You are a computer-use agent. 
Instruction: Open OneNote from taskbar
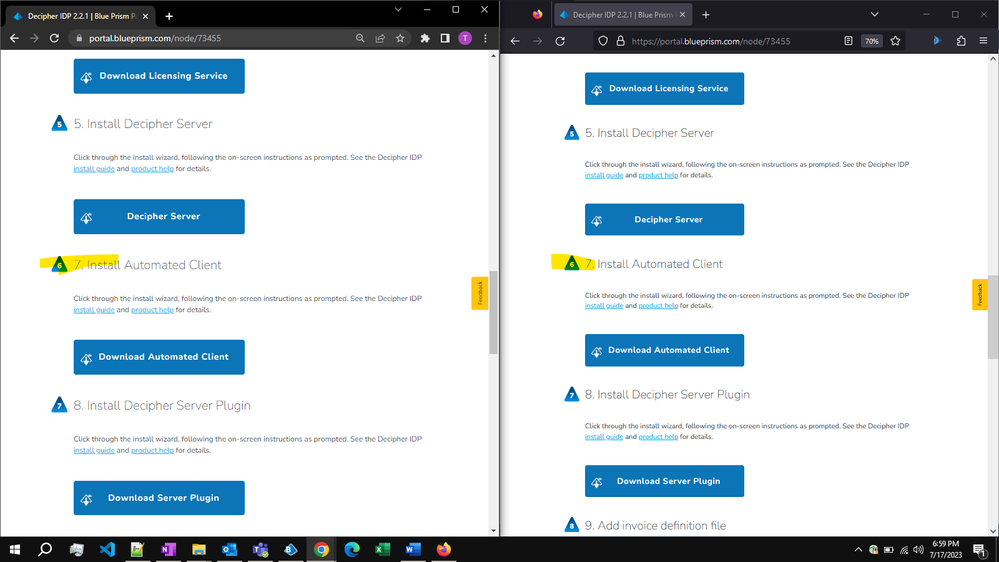pos(168,549)
